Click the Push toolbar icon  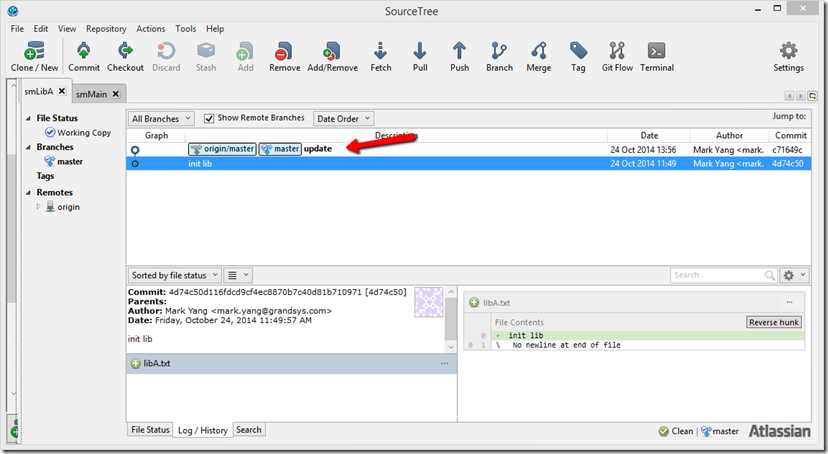459,57
